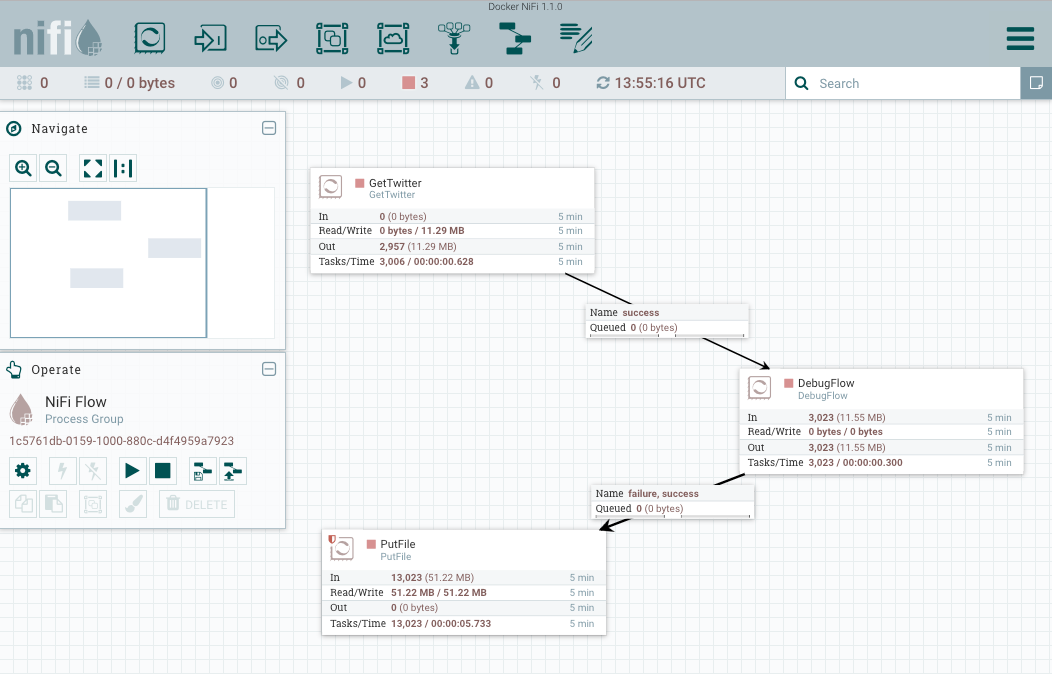Screen dimensions: 1052x674
Task: Choose the Output Port toolbar icon
Action: pyautogui.click(x=271, y=38)
